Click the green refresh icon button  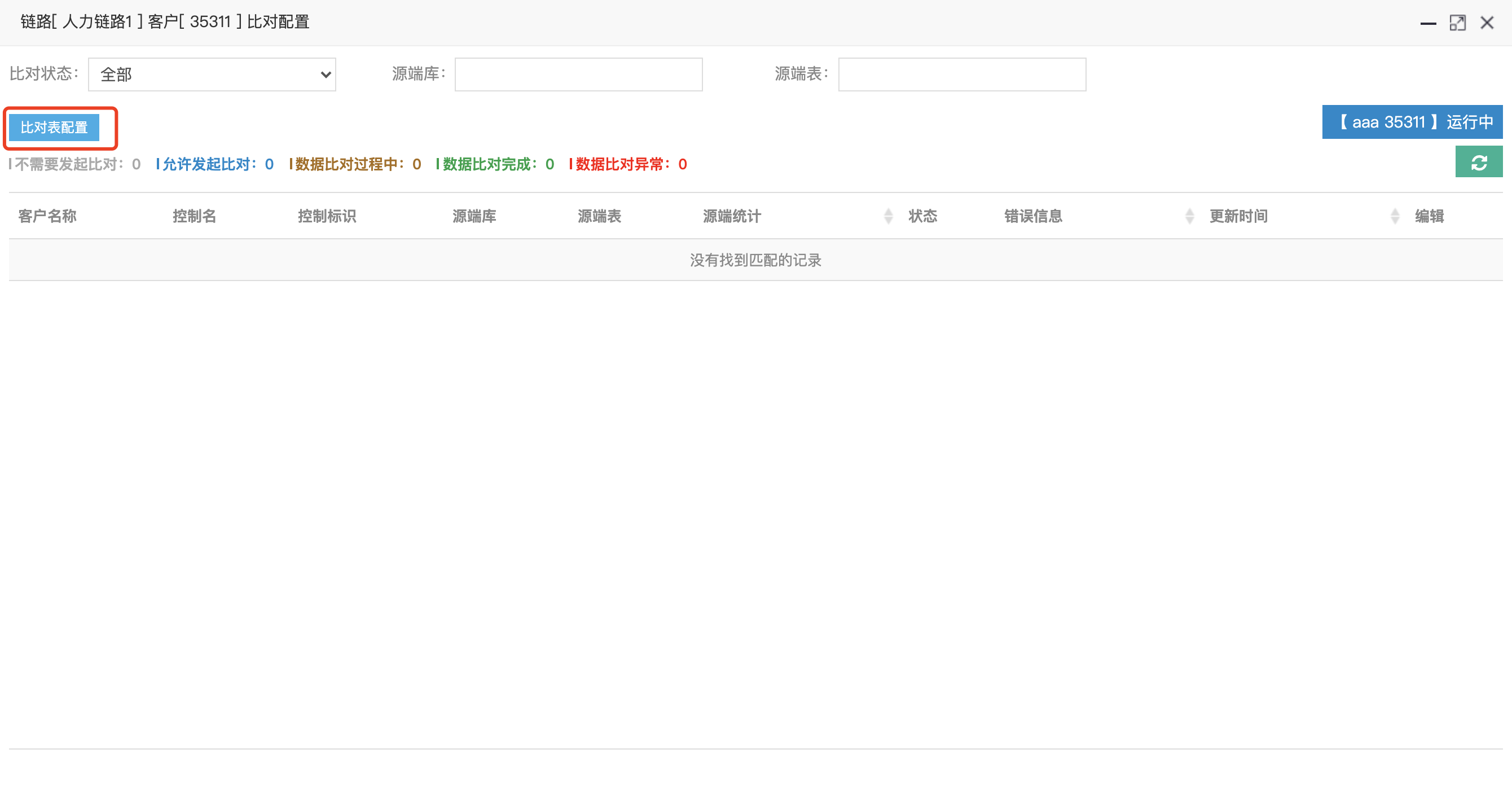[x=1478, y=162]
